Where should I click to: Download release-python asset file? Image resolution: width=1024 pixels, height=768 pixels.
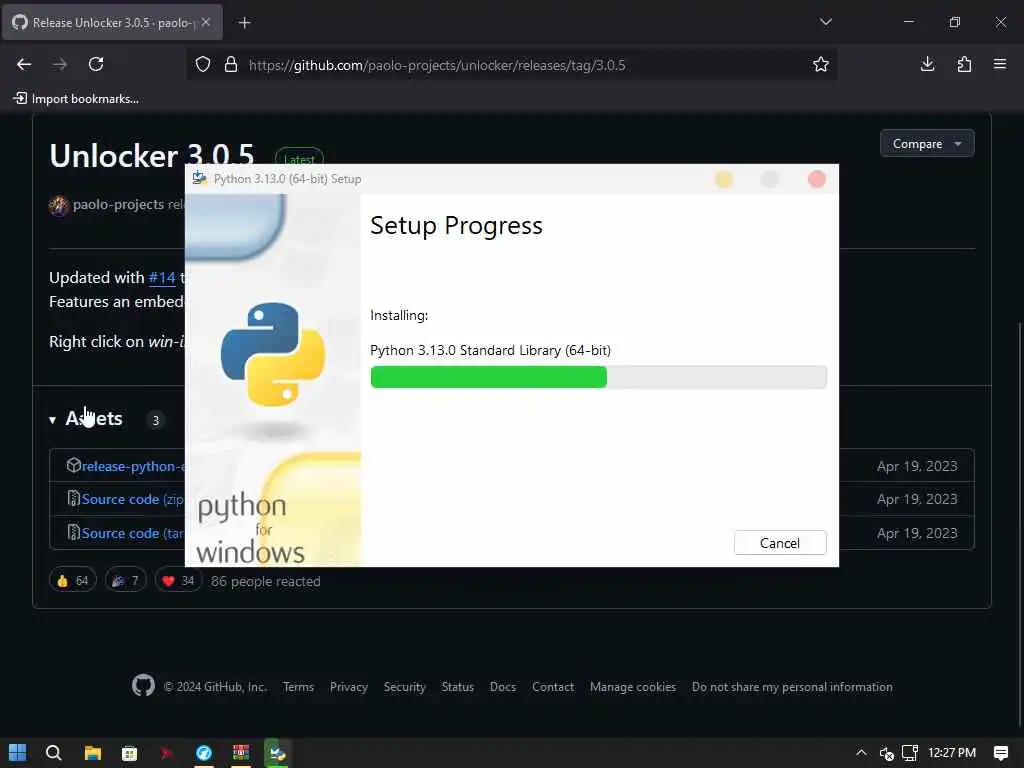[133, 466]
